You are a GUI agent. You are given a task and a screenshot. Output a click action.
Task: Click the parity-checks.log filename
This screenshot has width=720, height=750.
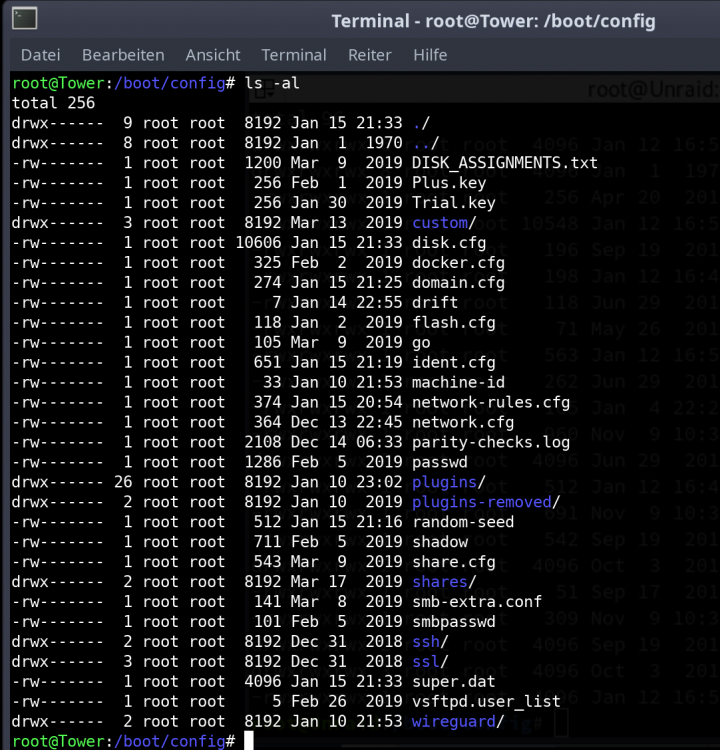[491, 442]
